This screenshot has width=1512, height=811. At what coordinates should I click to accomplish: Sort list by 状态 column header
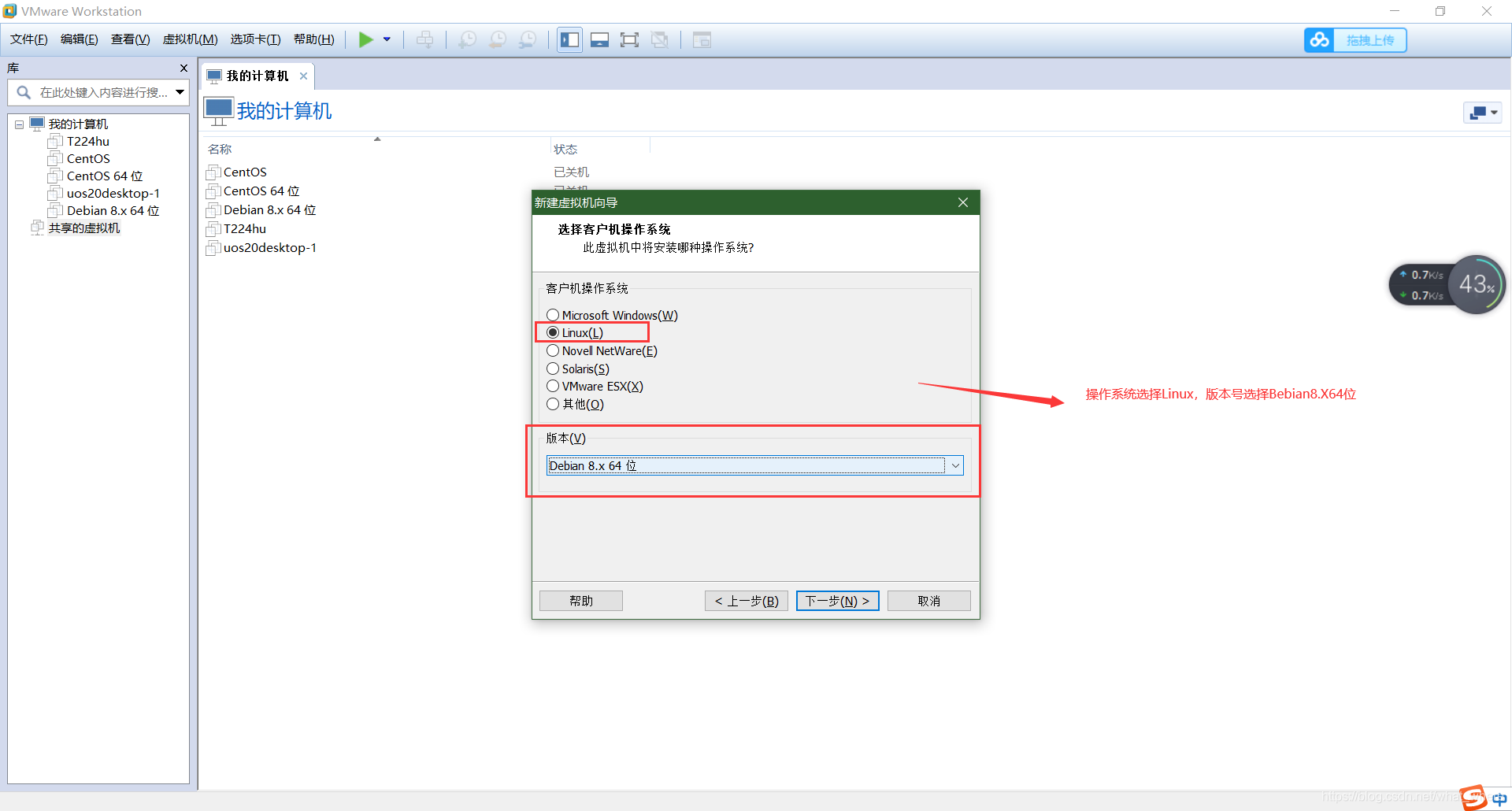click(x=565, y=150)
